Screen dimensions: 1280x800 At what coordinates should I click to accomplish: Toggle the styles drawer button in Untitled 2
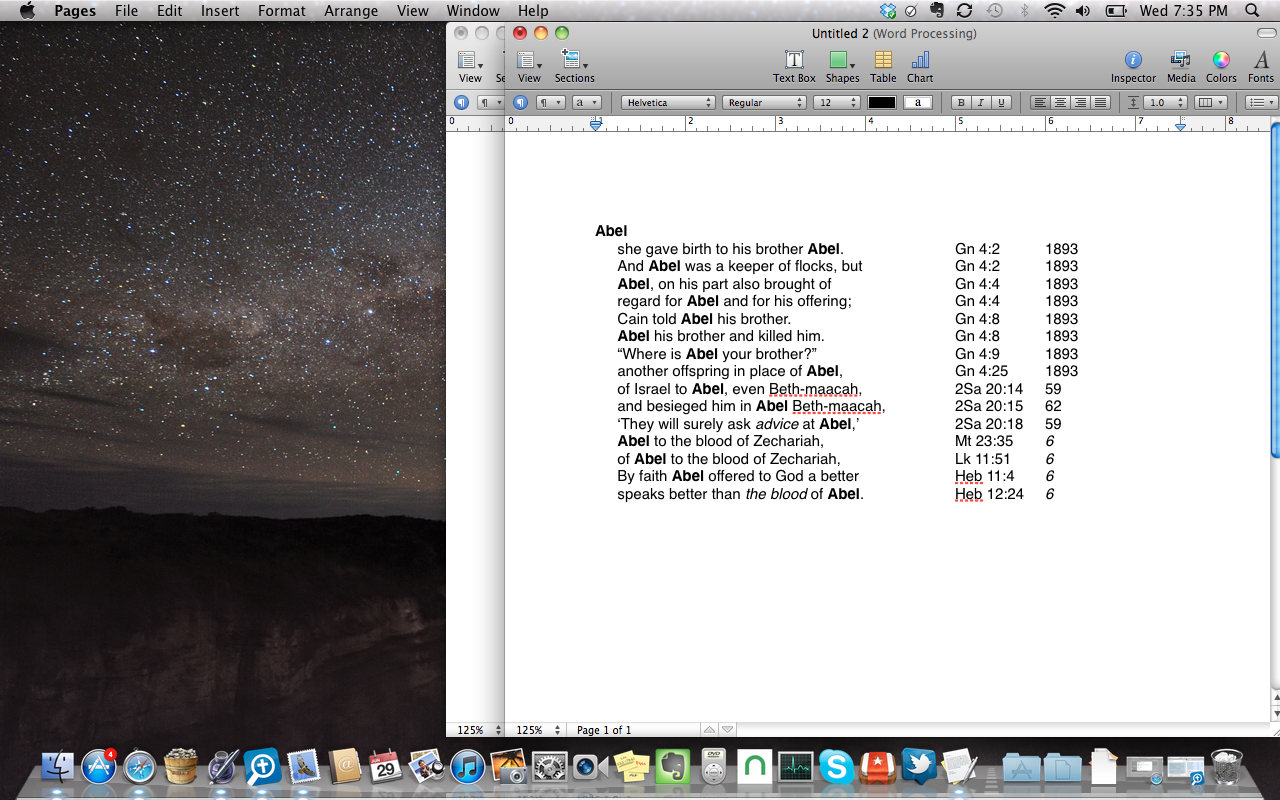coord(520,102)
